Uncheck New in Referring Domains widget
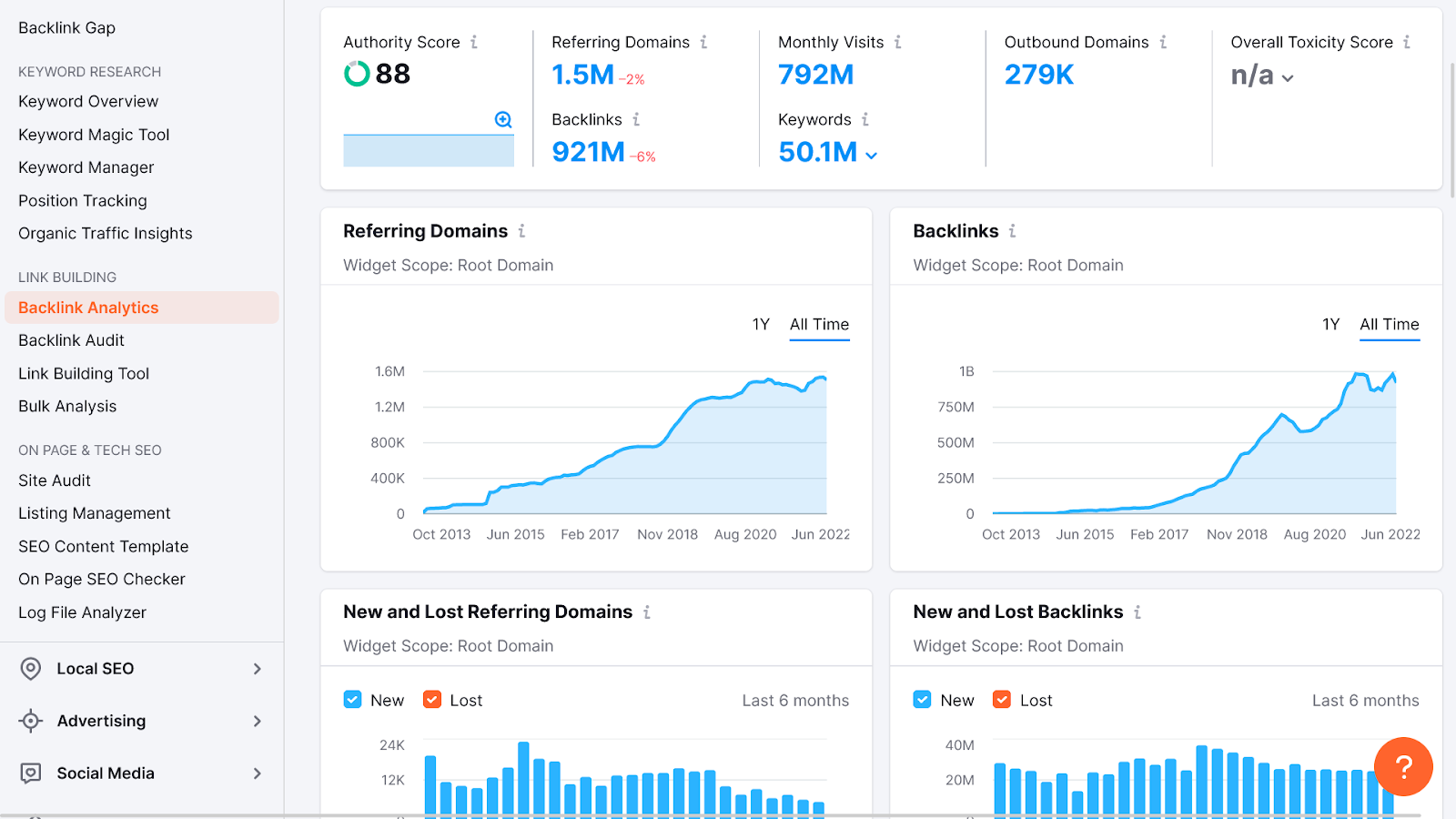The height and width of the screenshot is (819, 1456). (353, 700)
